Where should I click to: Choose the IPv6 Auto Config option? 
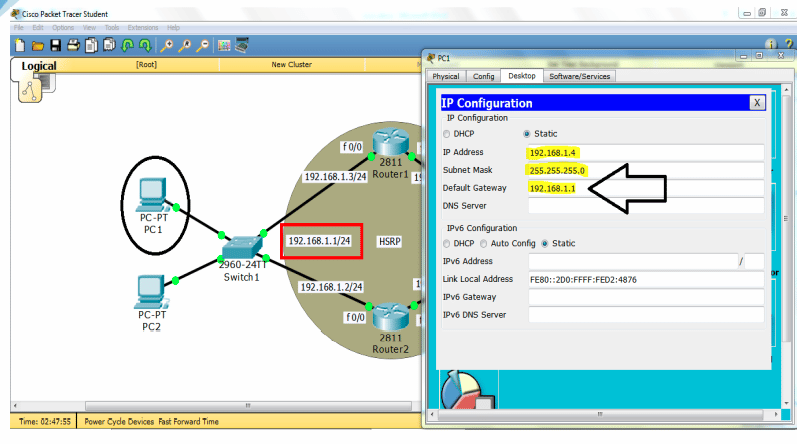click(483, 244)
